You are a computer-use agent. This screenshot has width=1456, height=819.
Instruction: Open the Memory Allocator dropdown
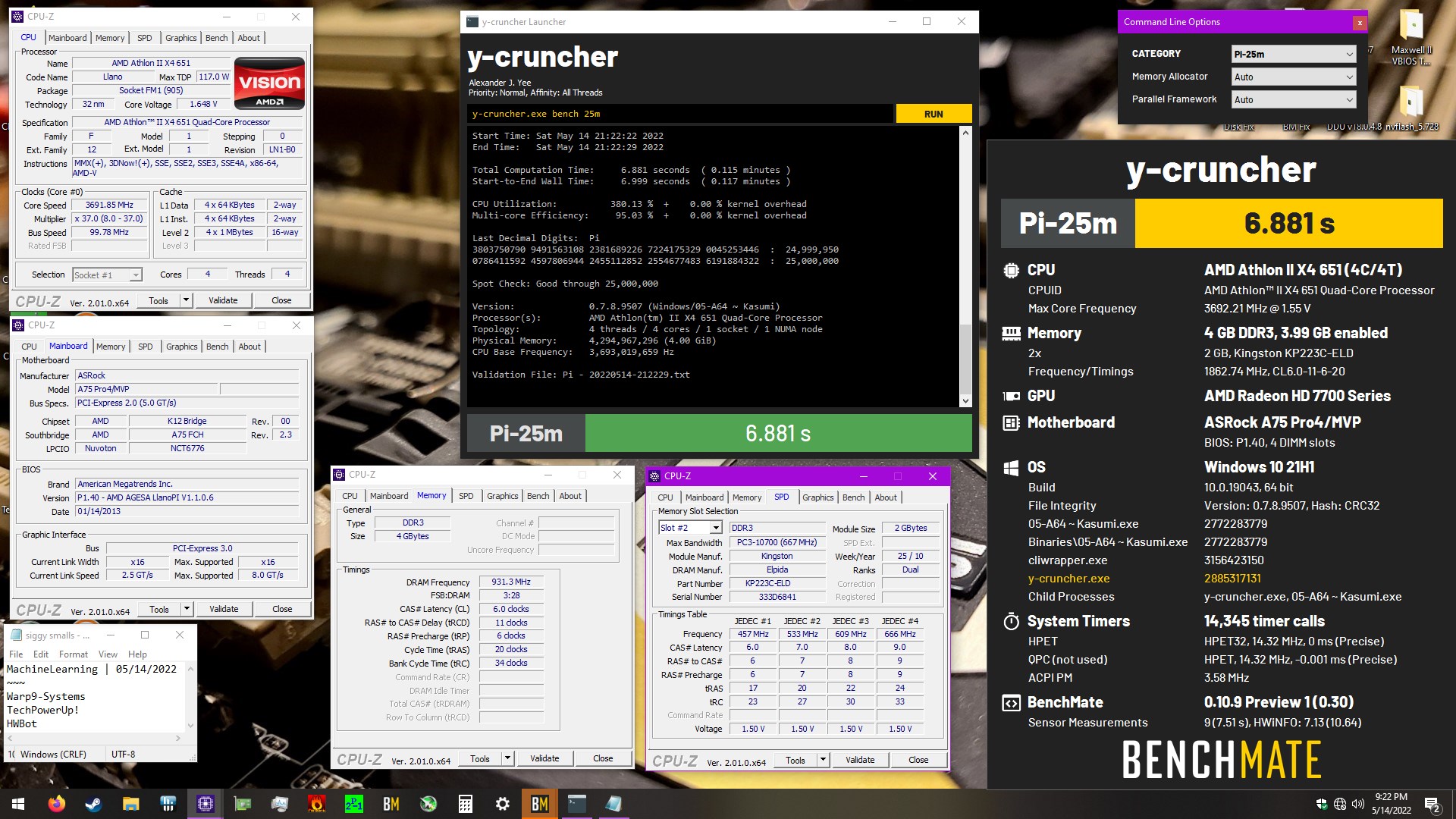click(x=1294, y=77)
